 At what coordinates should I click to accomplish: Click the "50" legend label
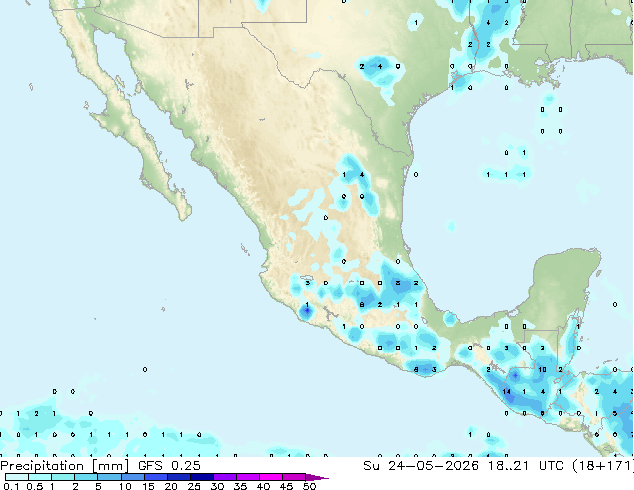pos(310,486)
